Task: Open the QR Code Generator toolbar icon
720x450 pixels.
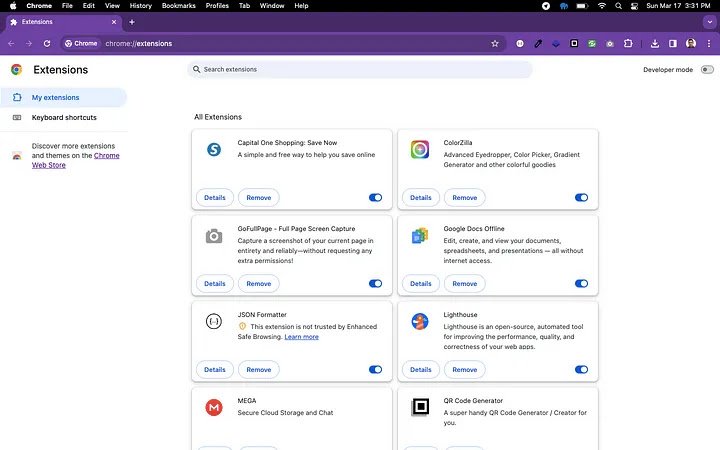Action: pyautogui.click(x=574, y=44)
